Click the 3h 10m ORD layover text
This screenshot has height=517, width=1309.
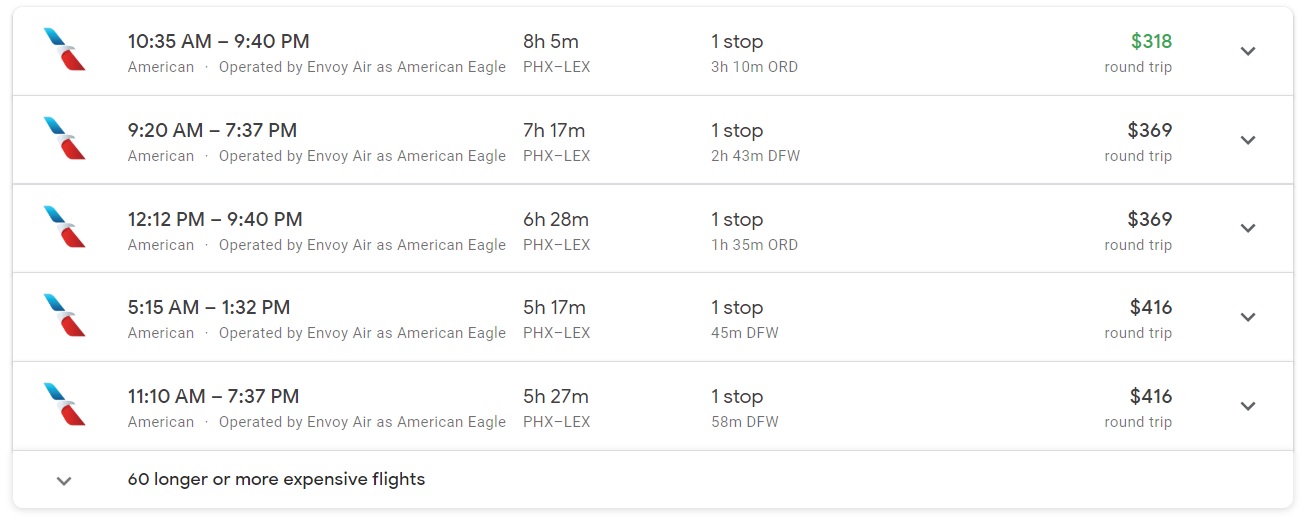tap(754, 67)
